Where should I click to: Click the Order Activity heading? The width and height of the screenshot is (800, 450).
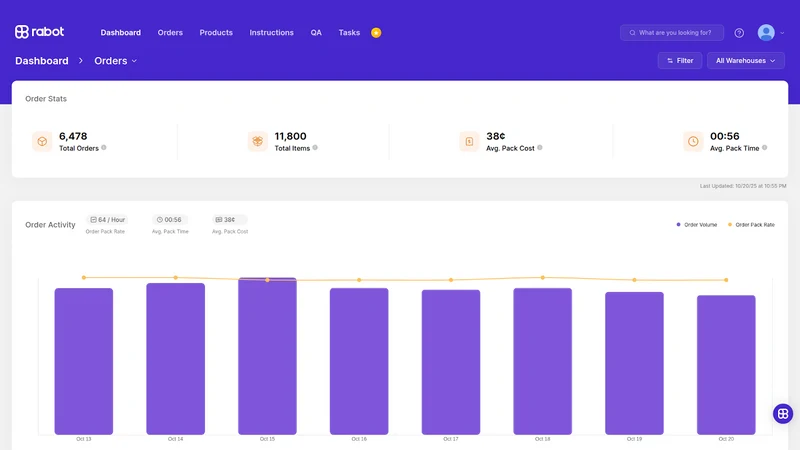point(50,224)
